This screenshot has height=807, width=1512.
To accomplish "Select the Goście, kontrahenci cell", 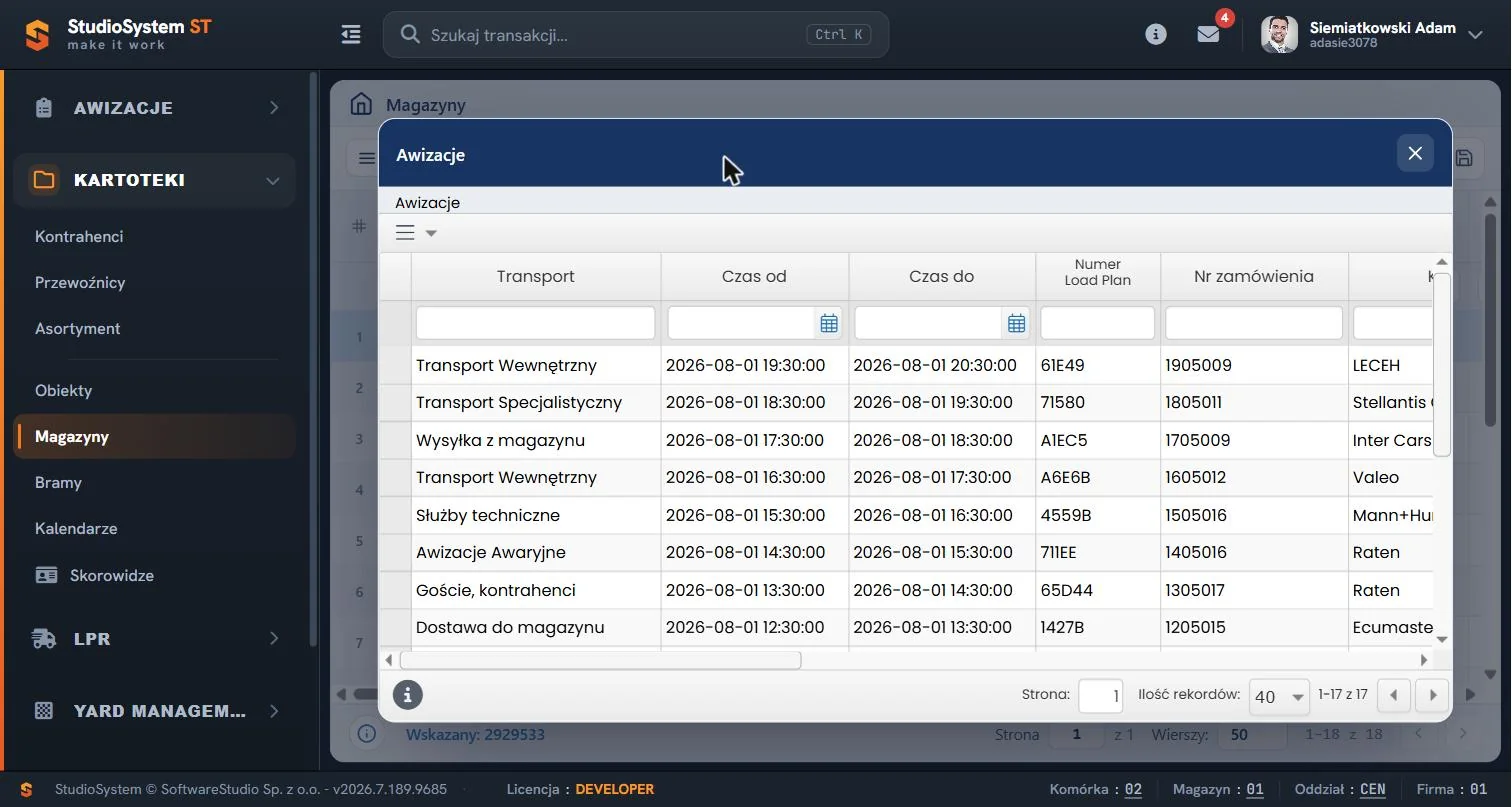I will click(x=536, y=591).
